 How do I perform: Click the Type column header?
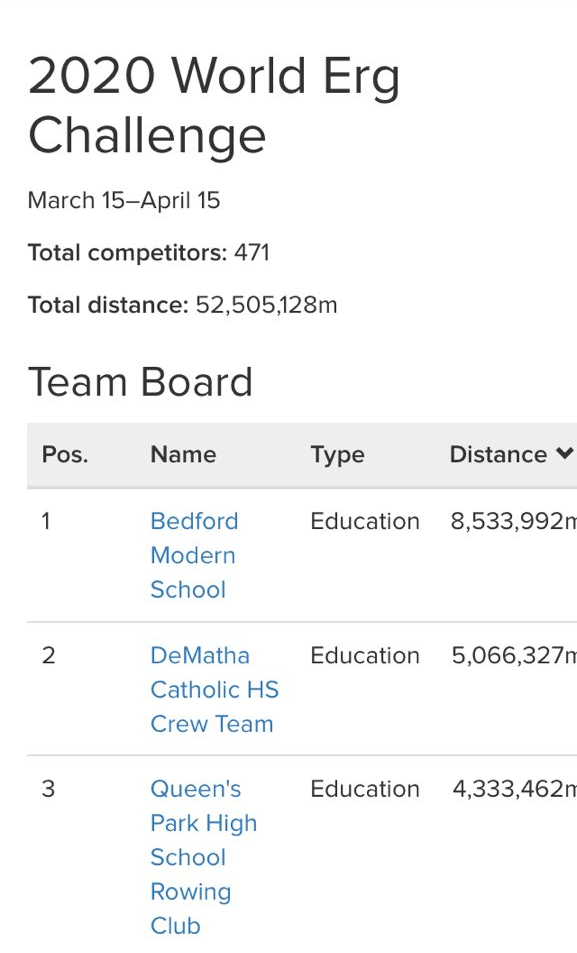(x=337, y=455)
